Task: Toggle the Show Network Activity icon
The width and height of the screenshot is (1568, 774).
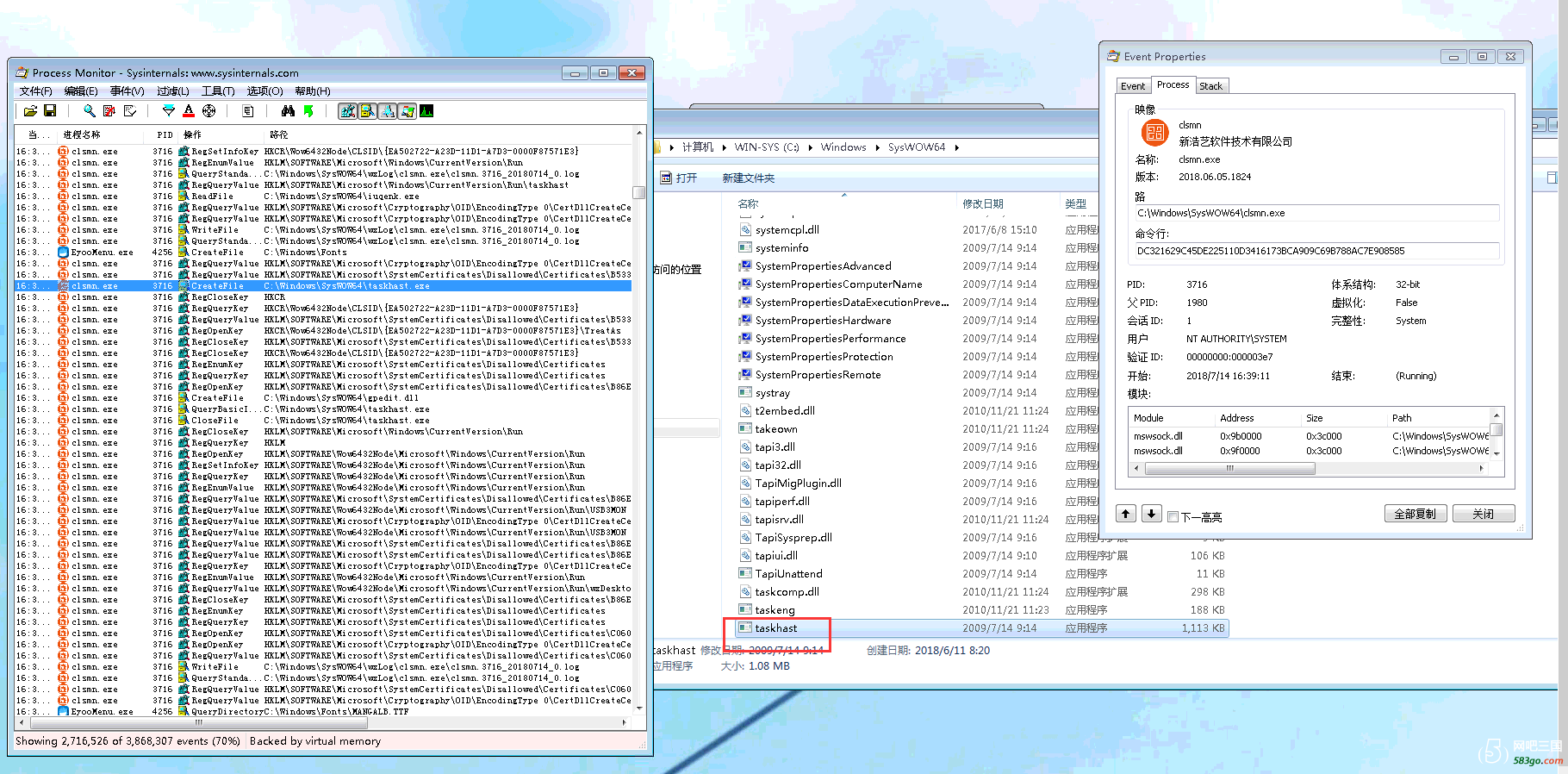Action: (x=388, y=111)
